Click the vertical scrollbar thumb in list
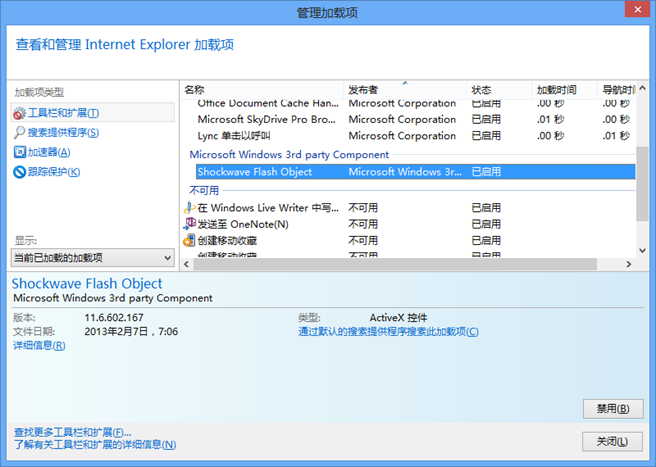This screenshot has height=467, width=656. (643, 183)
